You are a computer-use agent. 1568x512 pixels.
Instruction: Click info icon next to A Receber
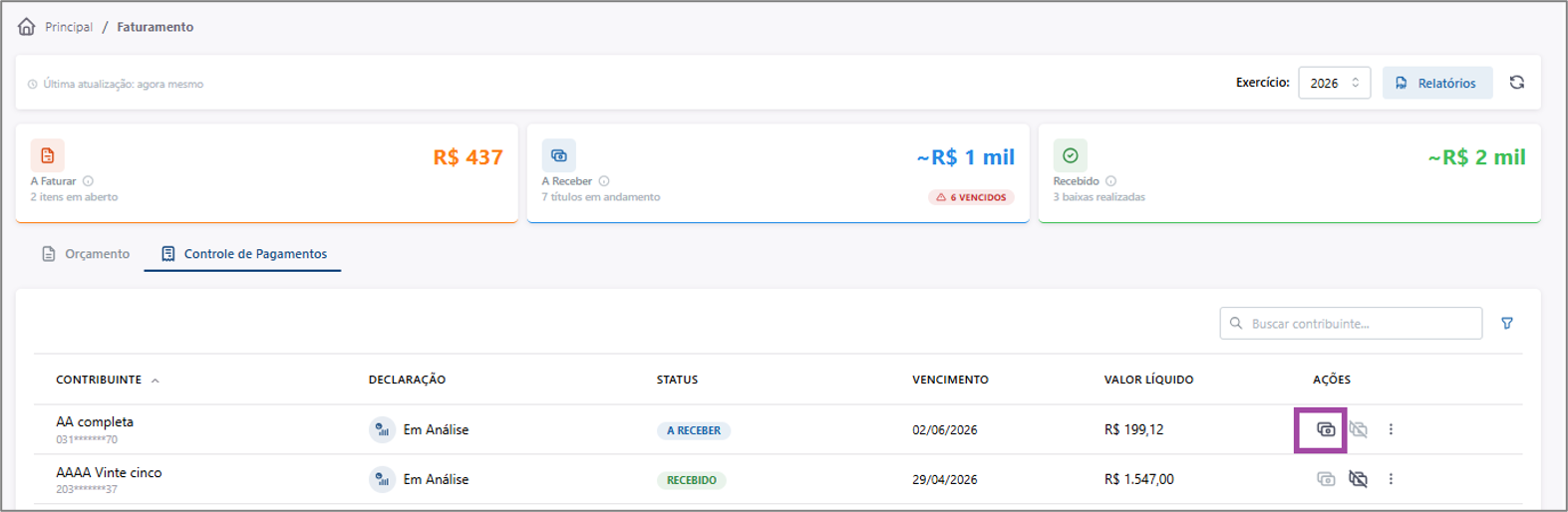(x=604, y=181)
